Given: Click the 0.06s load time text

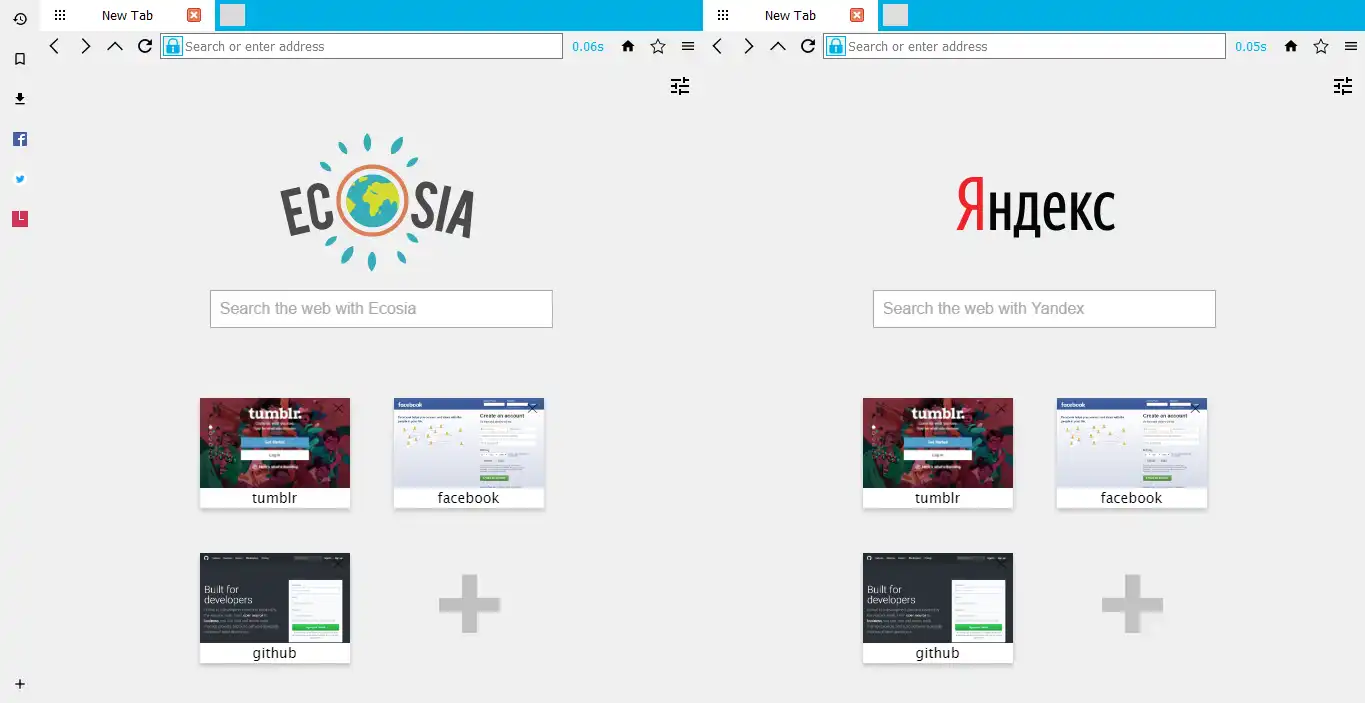Looking at the screenshot, I should [588, 46].
